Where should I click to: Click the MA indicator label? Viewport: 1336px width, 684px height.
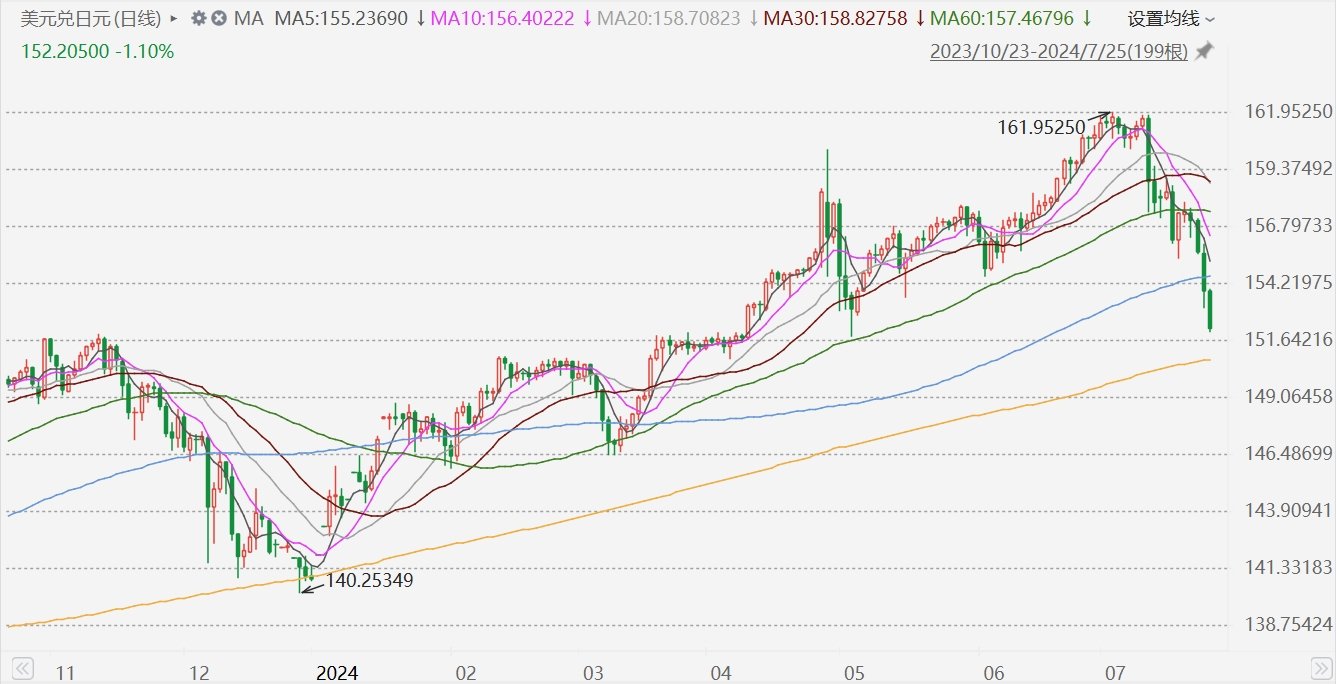(x=249, y=18)
